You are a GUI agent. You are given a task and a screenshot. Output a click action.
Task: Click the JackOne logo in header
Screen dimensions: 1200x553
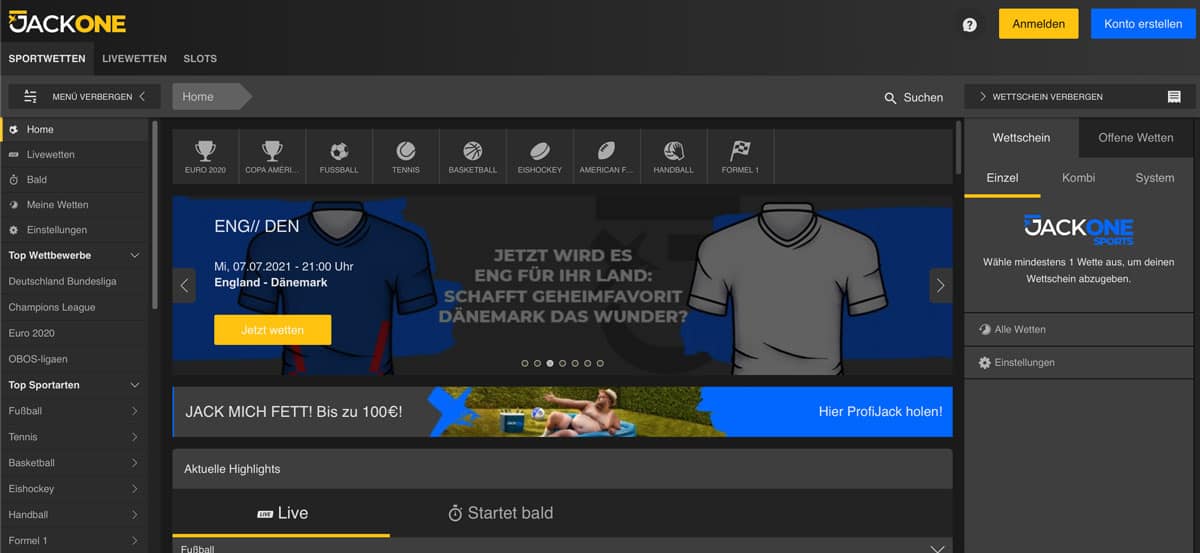click(x=68, y=22)
